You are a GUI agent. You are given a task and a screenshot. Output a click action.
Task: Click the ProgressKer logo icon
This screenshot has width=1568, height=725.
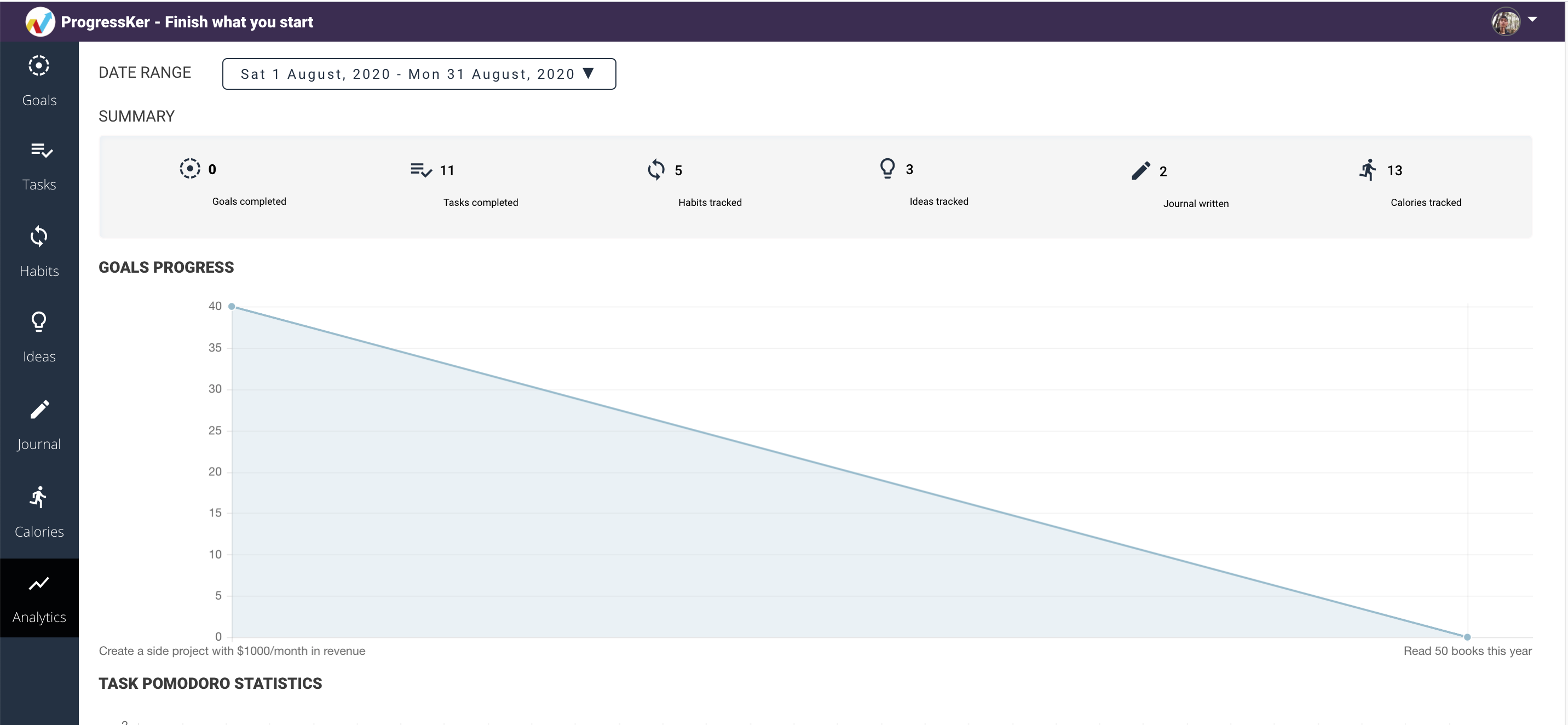pyautogui.click(x=39, y=22)
